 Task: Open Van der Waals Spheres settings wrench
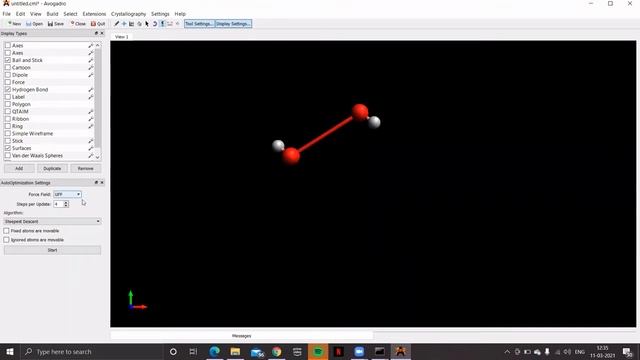point(91,156)
